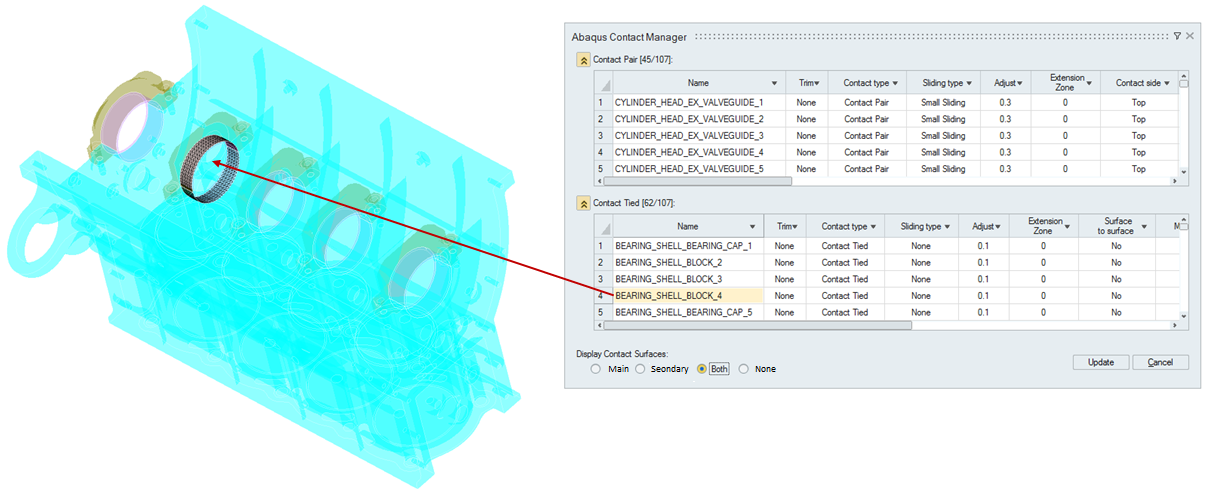This screenshot has width=1207, height=495.
Task: Open Surface to surface column filter
Action: 1143,227
